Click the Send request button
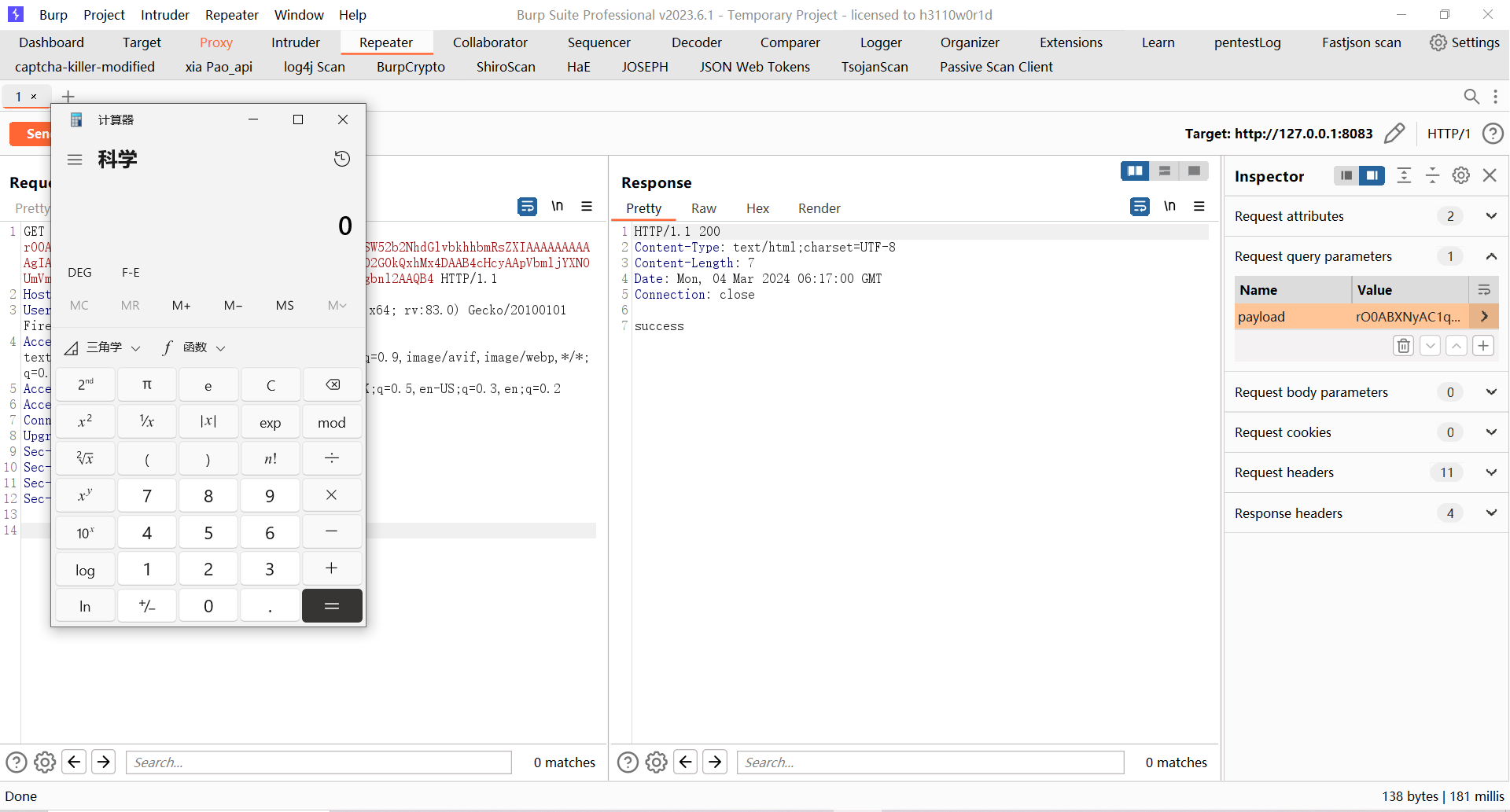The height and width of the screenshot is (812, 1510). tap(30, 134)
